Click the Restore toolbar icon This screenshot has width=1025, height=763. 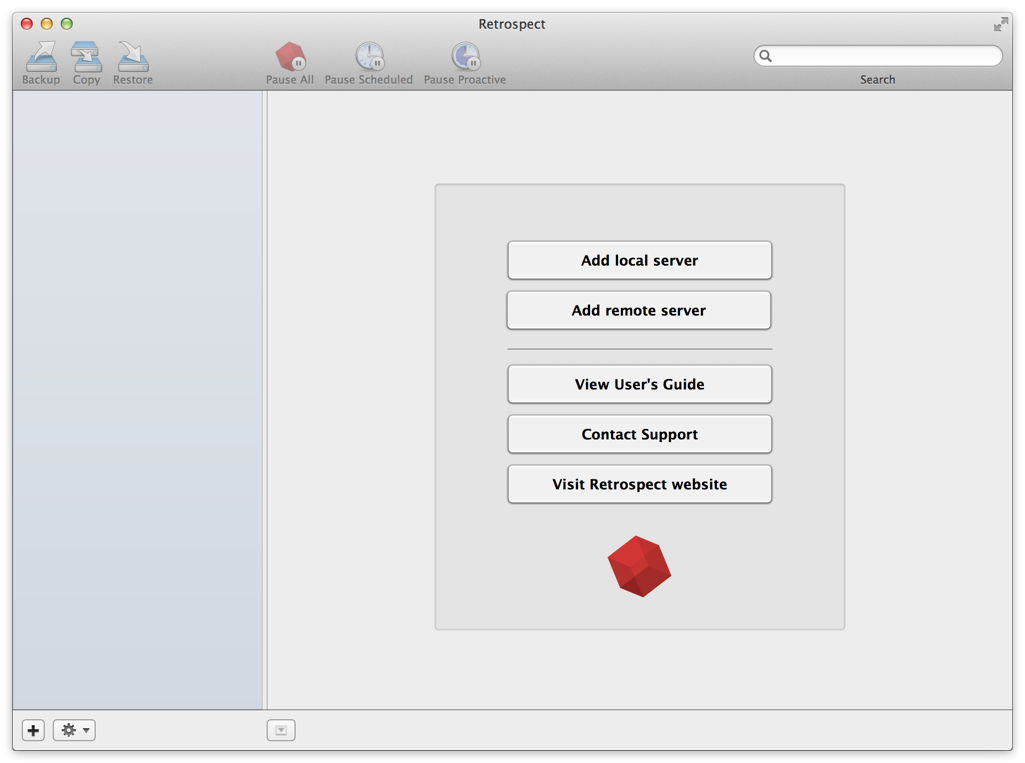[133, 57]
